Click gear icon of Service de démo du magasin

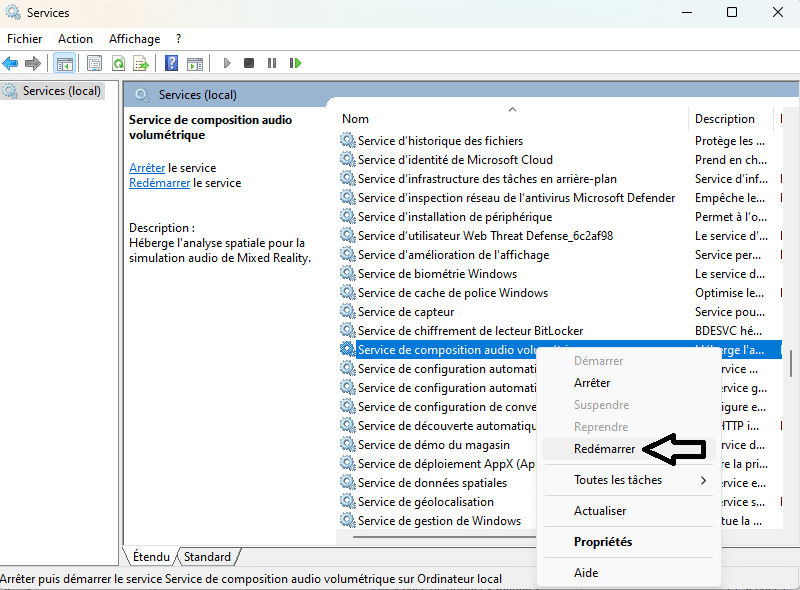coord(347,445)
